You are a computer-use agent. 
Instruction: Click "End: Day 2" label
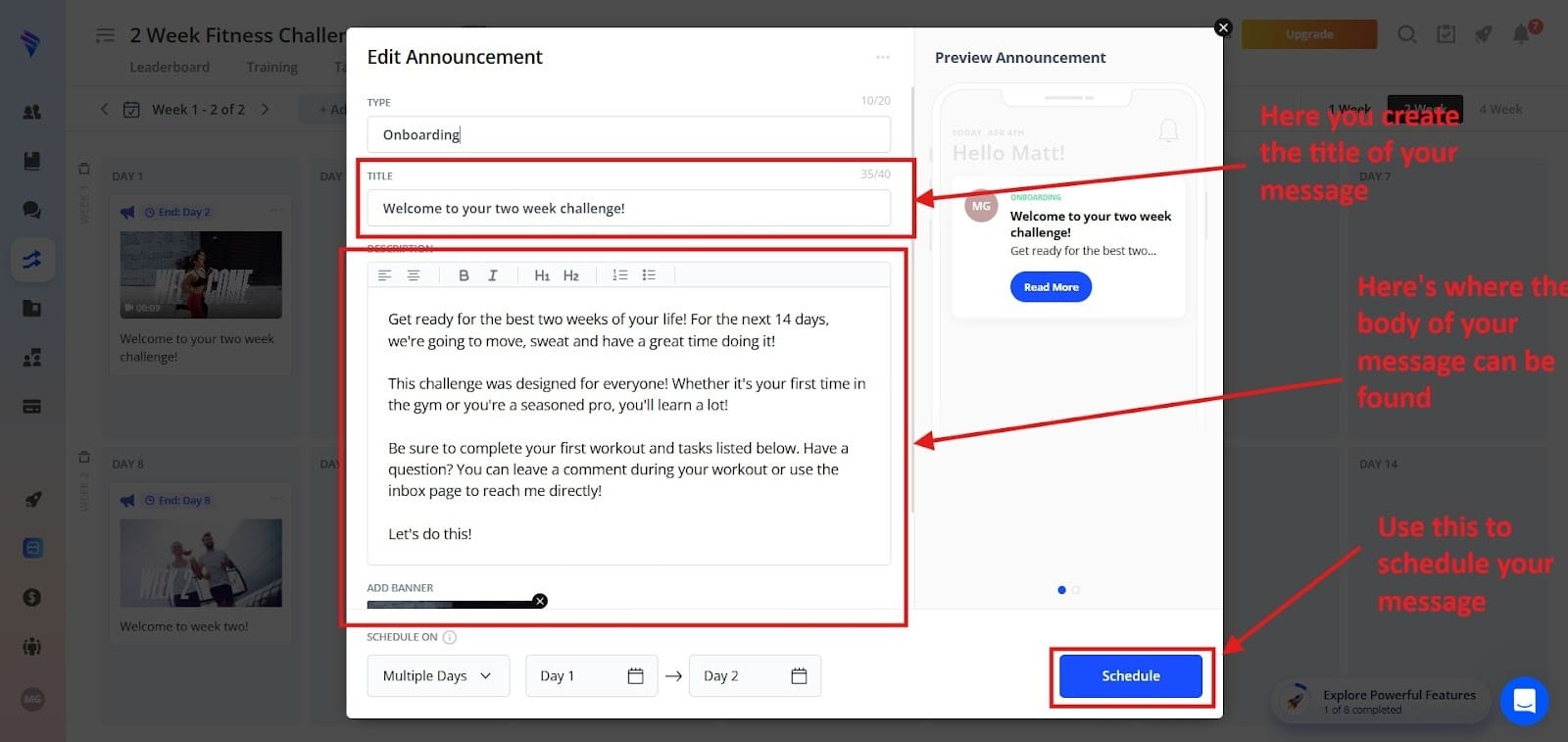pos(184,212)
